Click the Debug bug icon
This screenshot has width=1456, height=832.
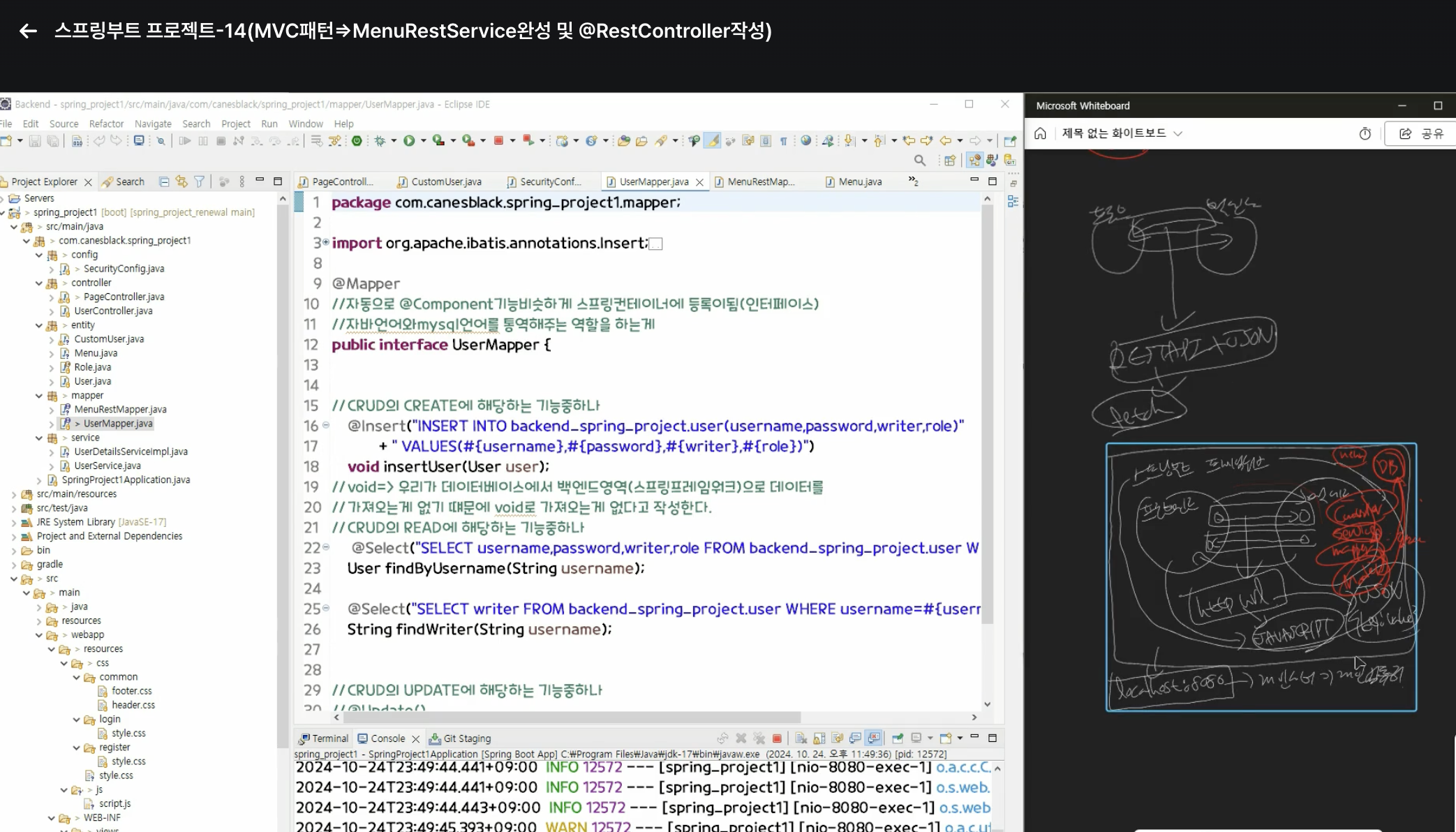point(380,140)
